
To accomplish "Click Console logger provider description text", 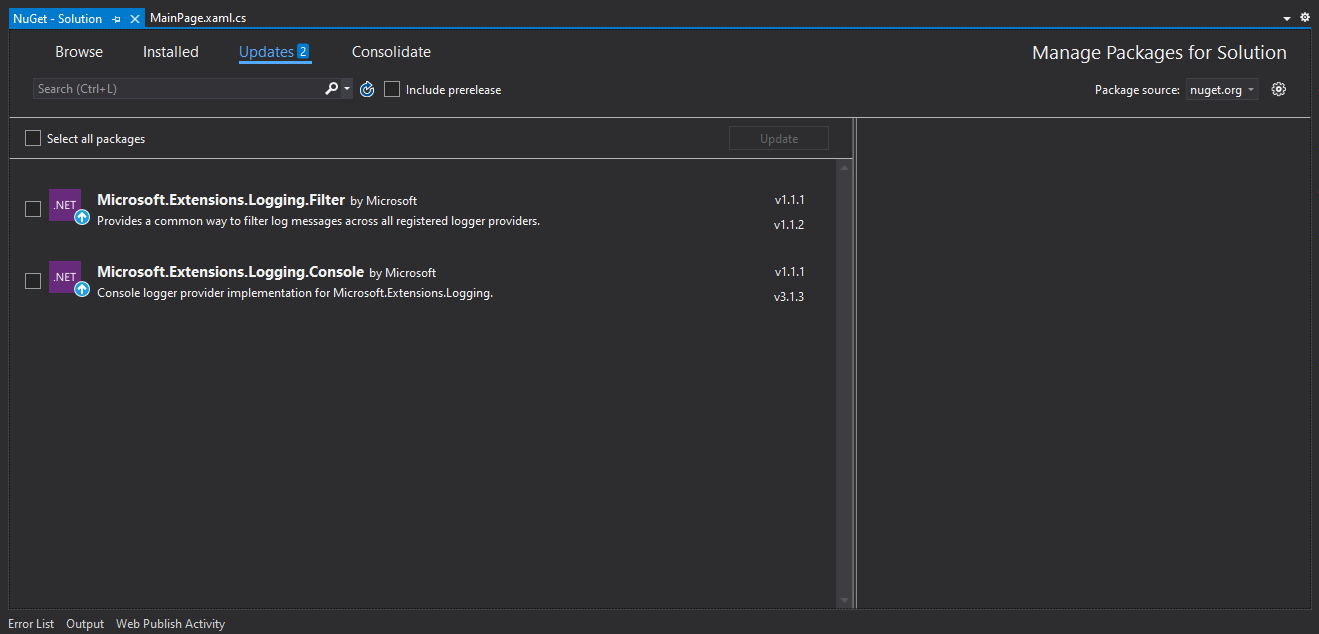I will click(x=295, y=293).
